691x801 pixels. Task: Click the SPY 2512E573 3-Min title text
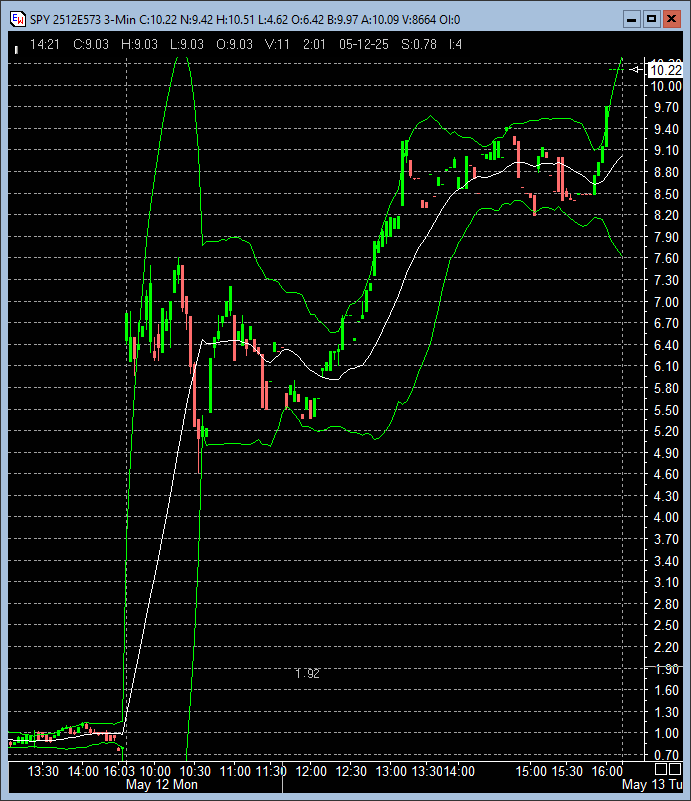83,20
